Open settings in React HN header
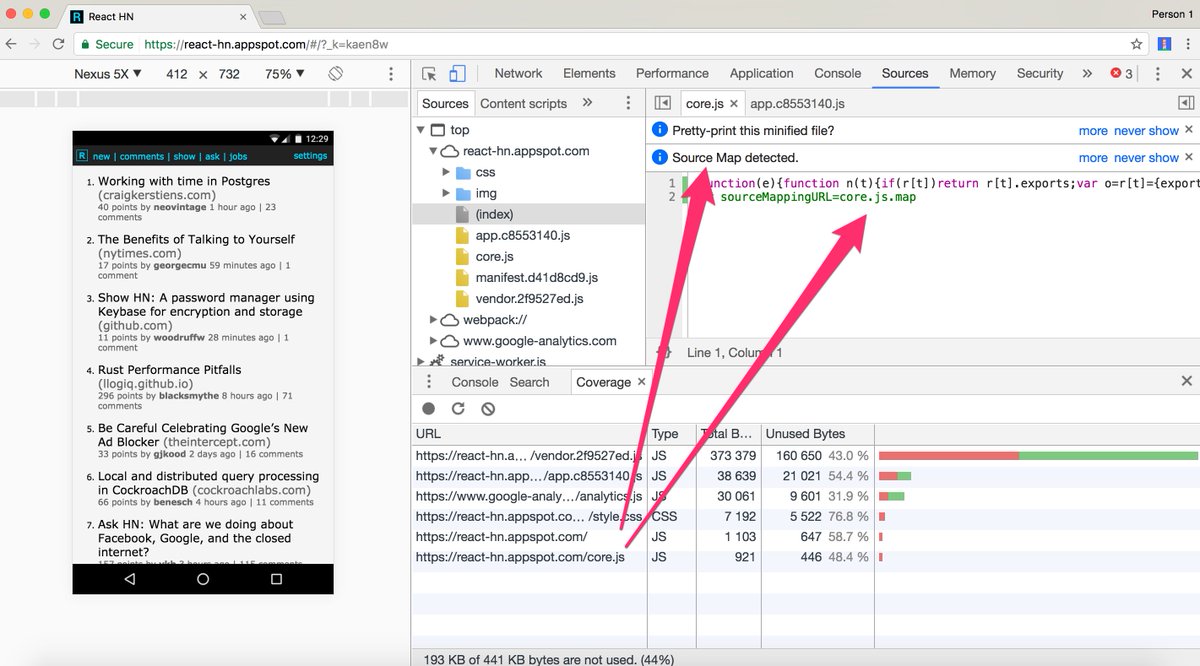The height and width of the screenshot is (666, 1200). (310, 156)
